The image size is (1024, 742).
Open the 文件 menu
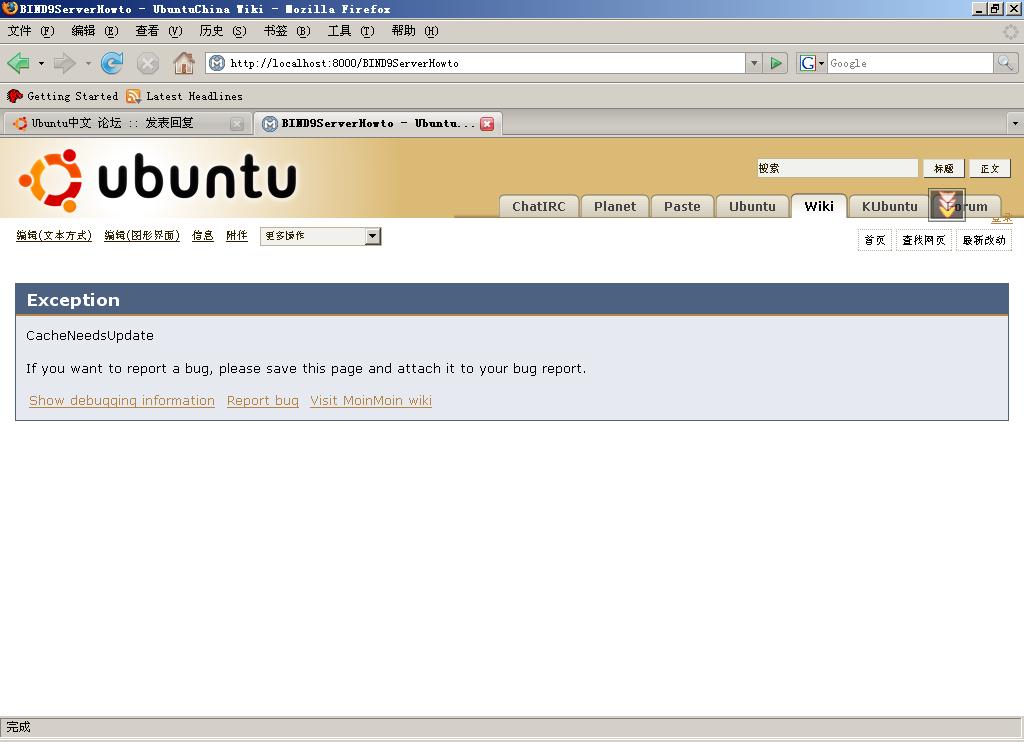pos(30,31)
